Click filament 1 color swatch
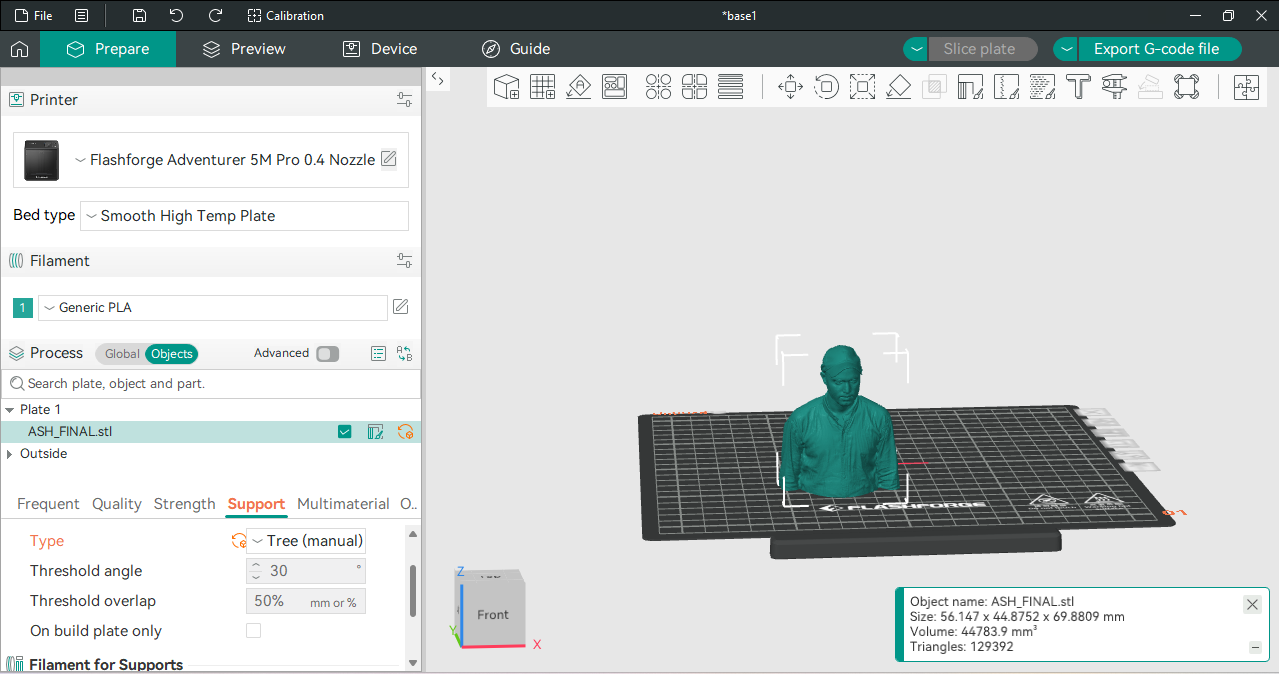The height and width of the screenshot is (674, 1279). pyautogui.click(x=23, y=308)
